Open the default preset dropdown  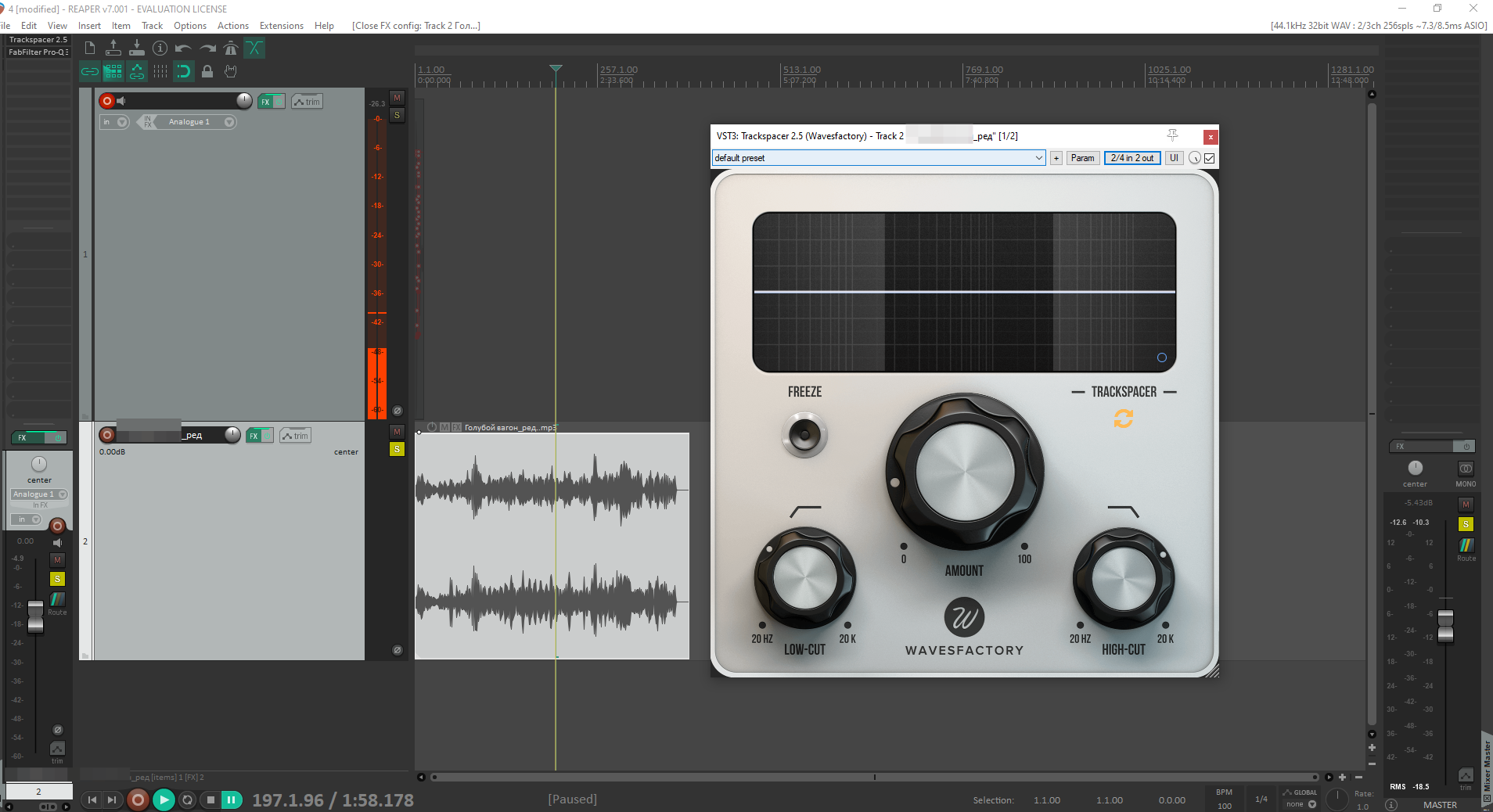tap(879, 158)
